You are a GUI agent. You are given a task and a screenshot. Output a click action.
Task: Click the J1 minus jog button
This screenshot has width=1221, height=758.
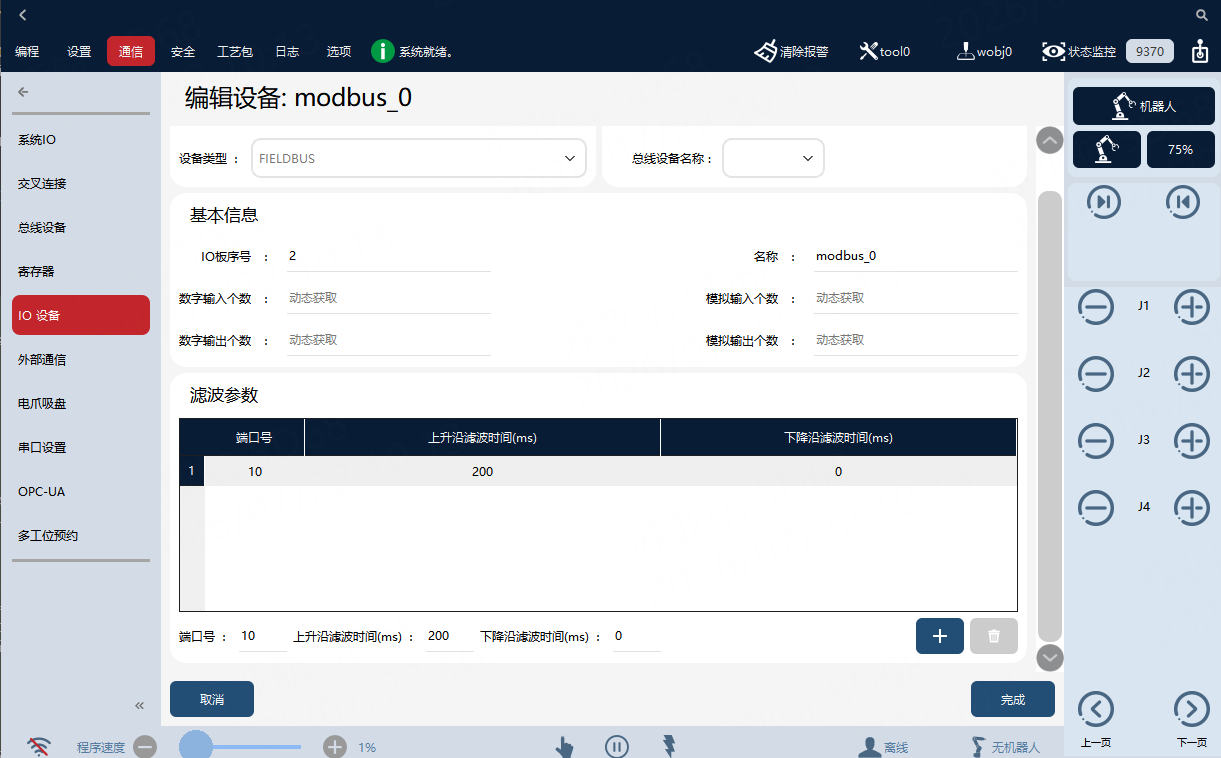point(1096,307)
